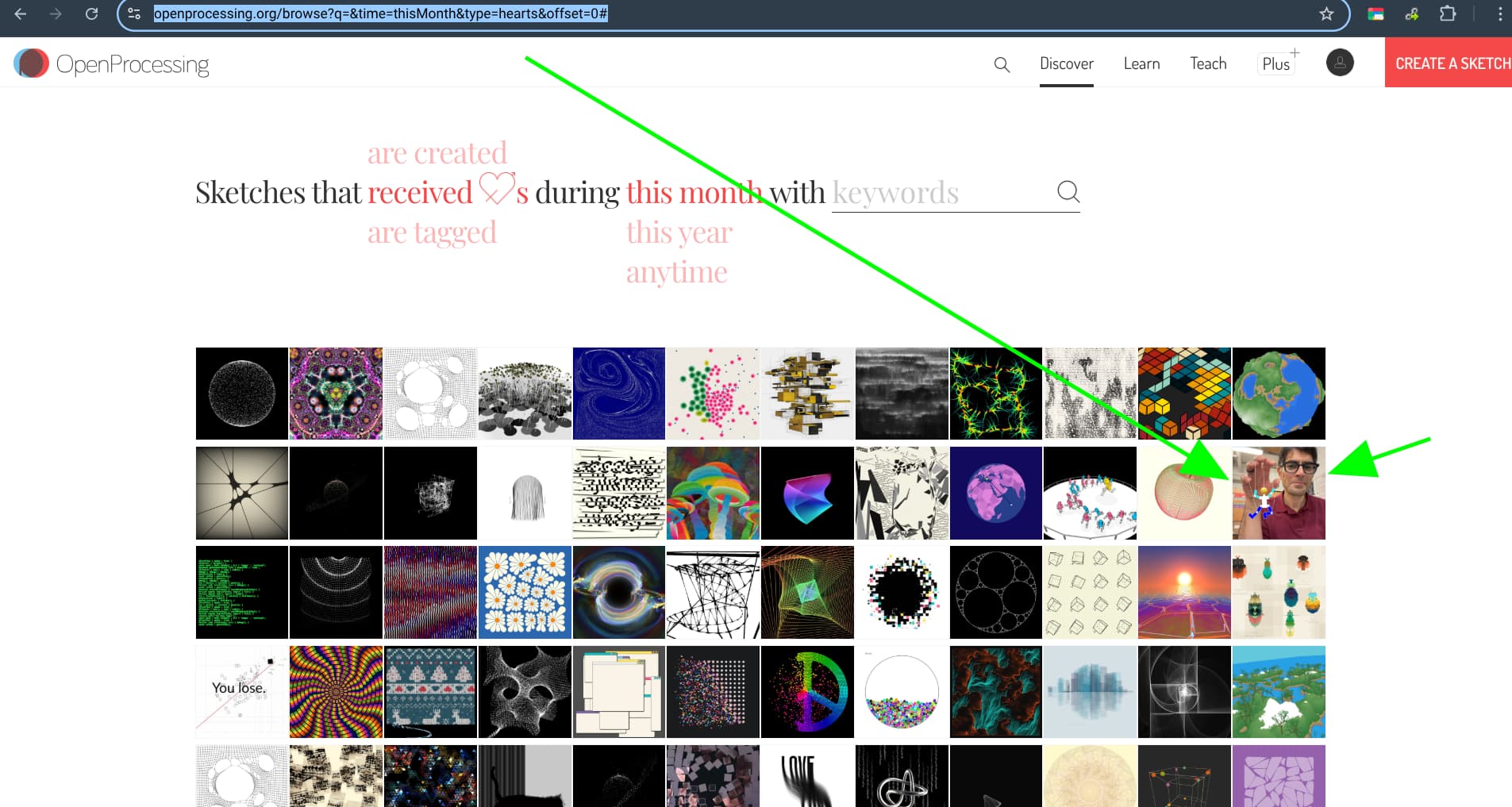Bookmark page with star icon
This screenshot has width=1512, height=807.
coord(1326,13)
